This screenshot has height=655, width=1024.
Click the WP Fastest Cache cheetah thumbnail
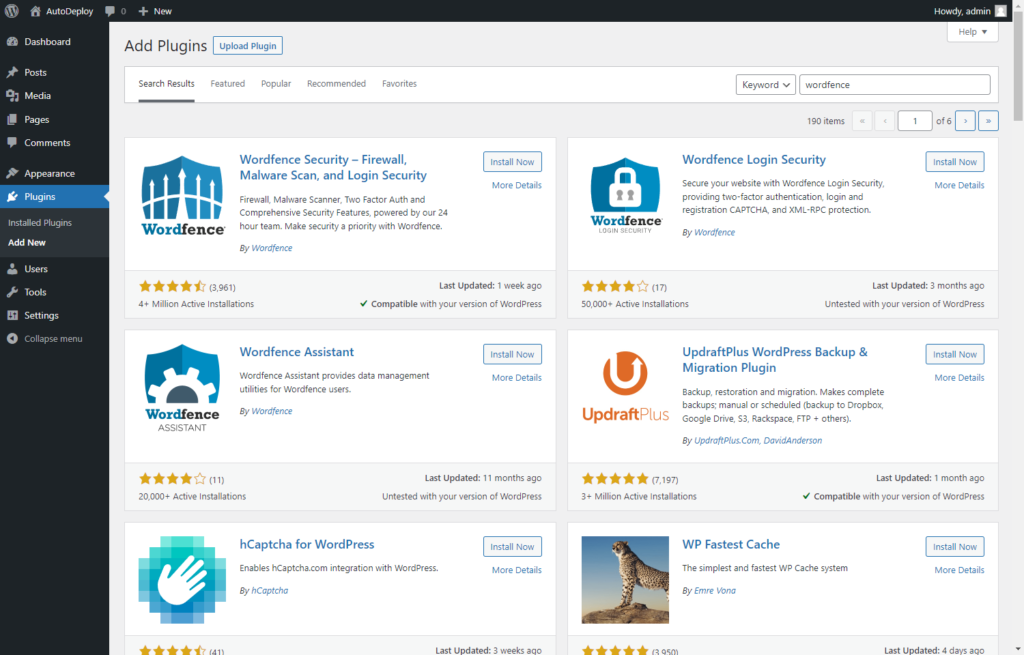click(625, 580)
